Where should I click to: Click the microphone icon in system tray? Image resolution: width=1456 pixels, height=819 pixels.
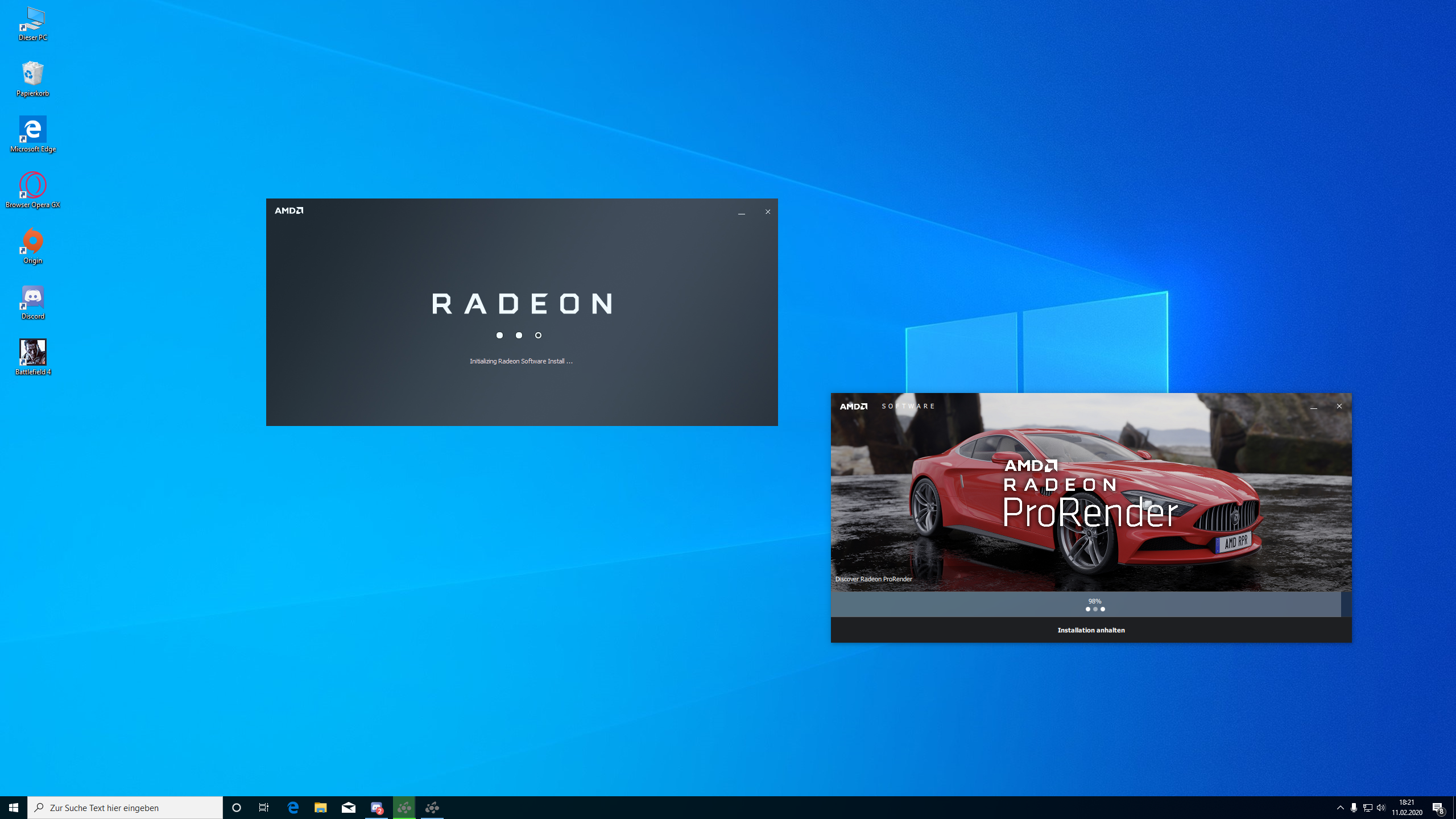pyautogui.click(x=1354, y=808)
